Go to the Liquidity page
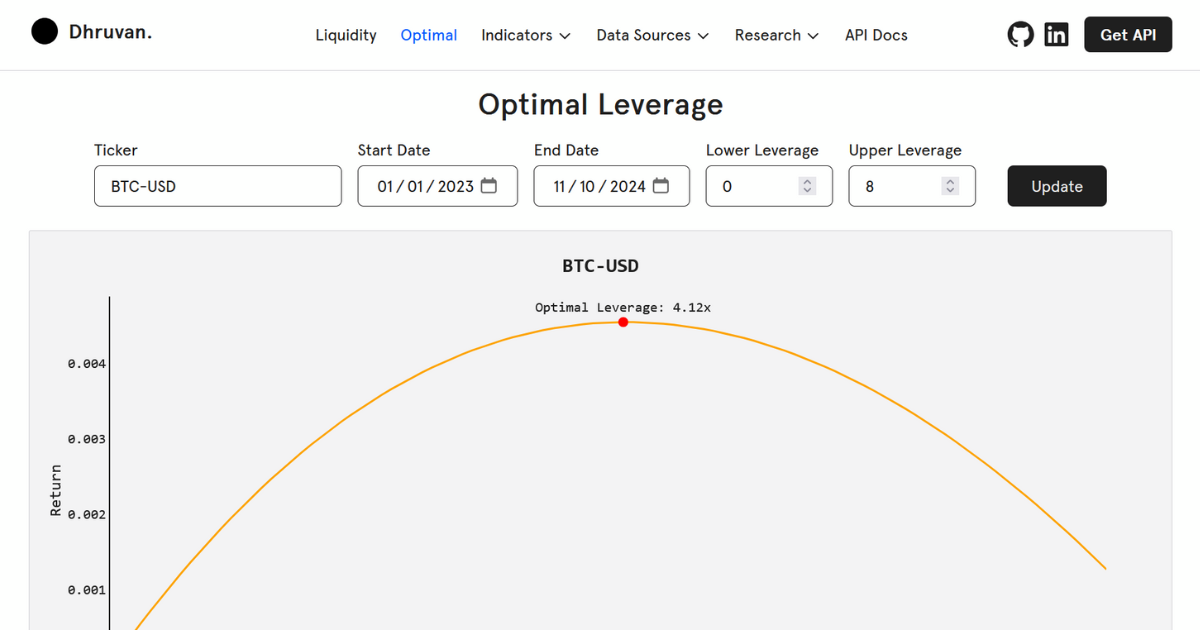 pos(346,35)
